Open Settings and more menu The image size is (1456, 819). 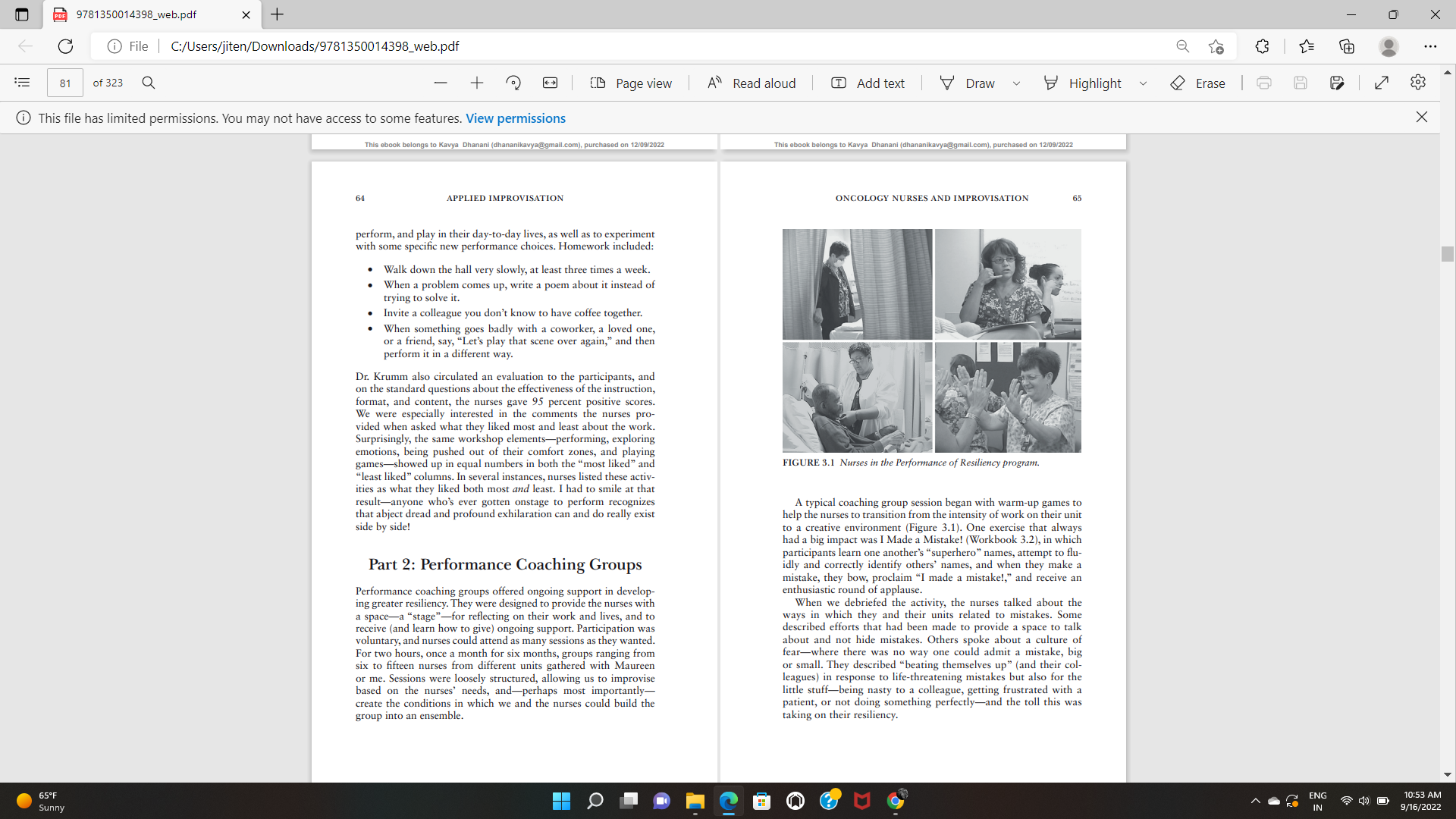click(1430, 46)
